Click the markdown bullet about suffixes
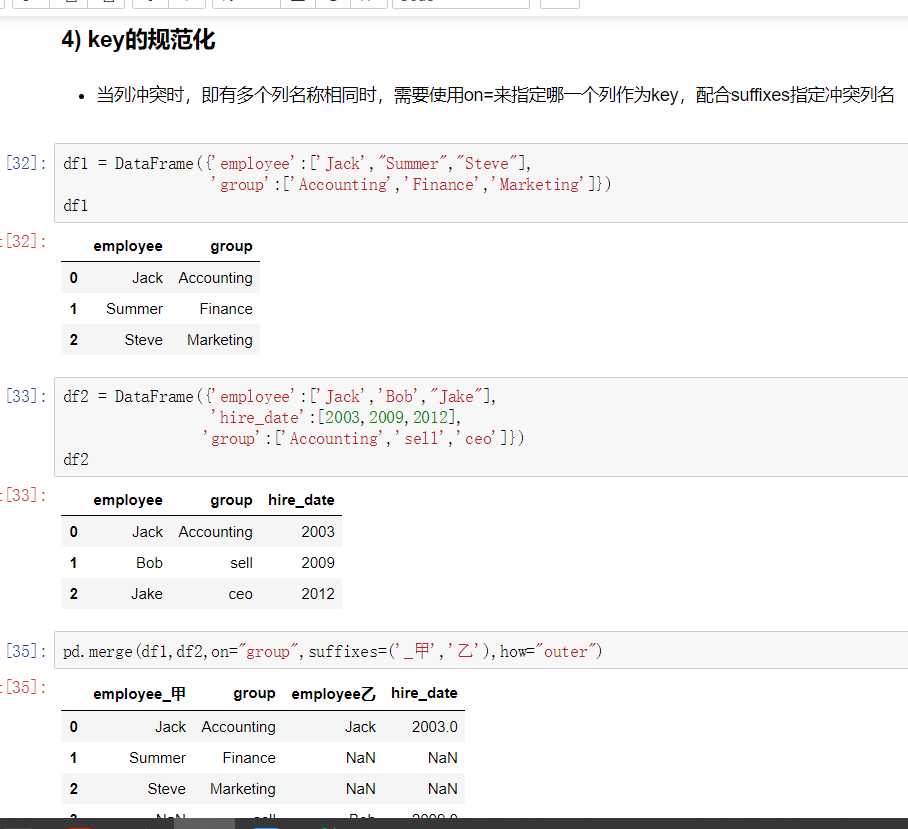 pos(495,95)
